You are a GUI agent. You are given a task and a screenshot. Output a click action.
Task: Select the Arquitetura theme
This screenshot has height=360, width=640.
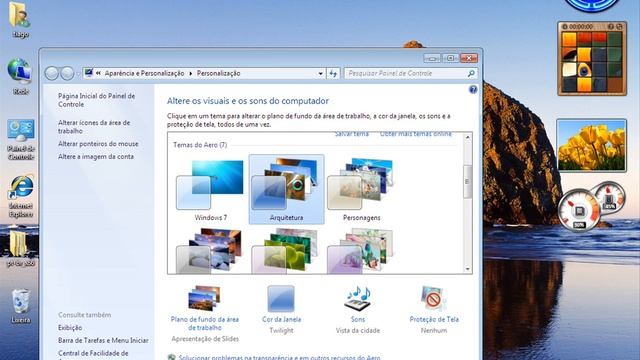coord(287,189)
